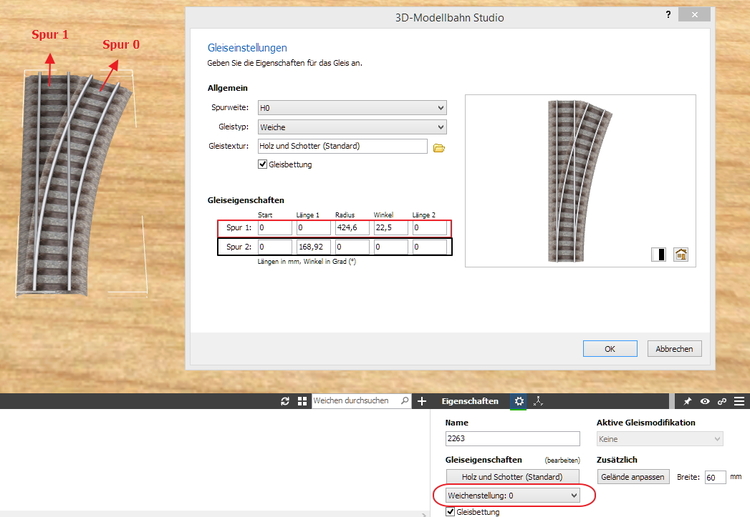Click the chain link icon
Screen dimensions: 750x517
[722, 401]
